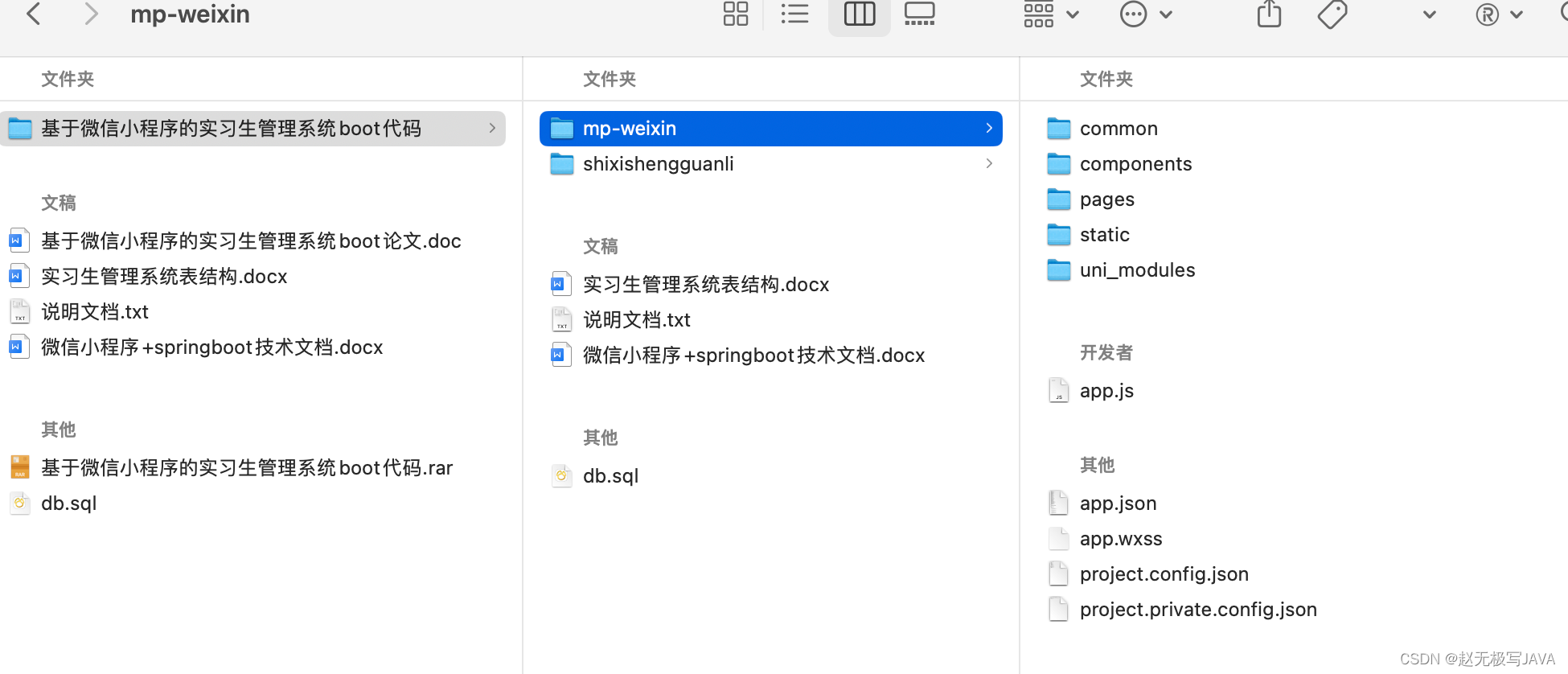Screen dimensions: 1568x674
Task: Switch to icon grid view
Action: [x=735, y=14]
